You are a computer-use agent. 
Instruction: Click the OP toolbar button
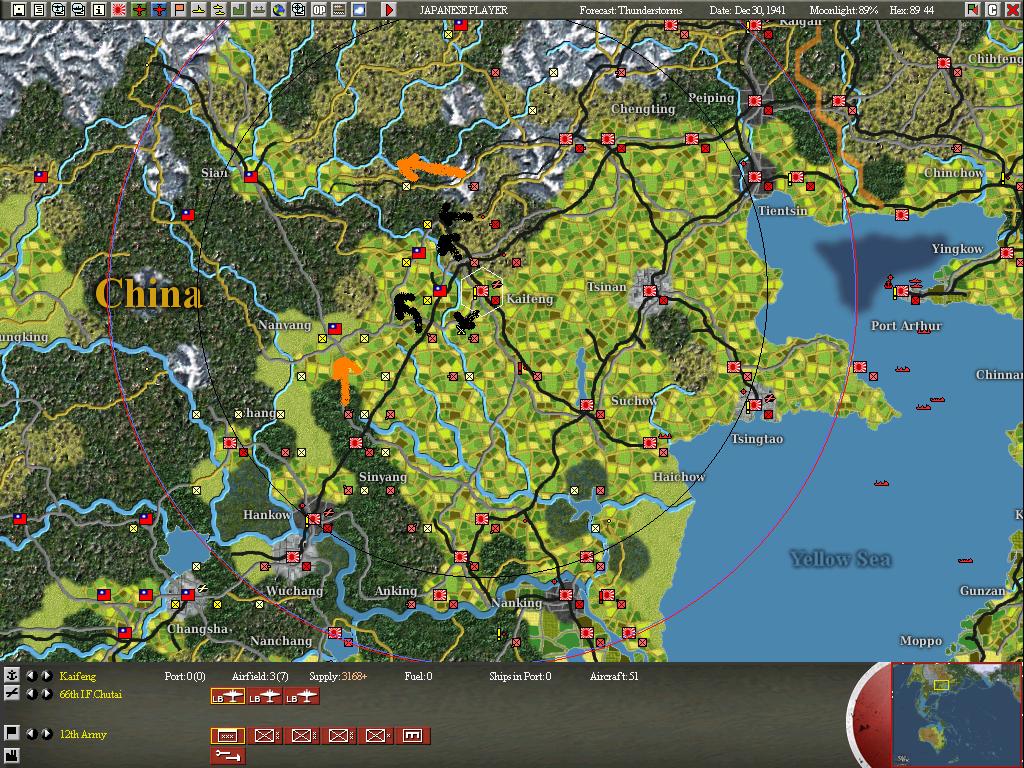[x=319, y=9]
